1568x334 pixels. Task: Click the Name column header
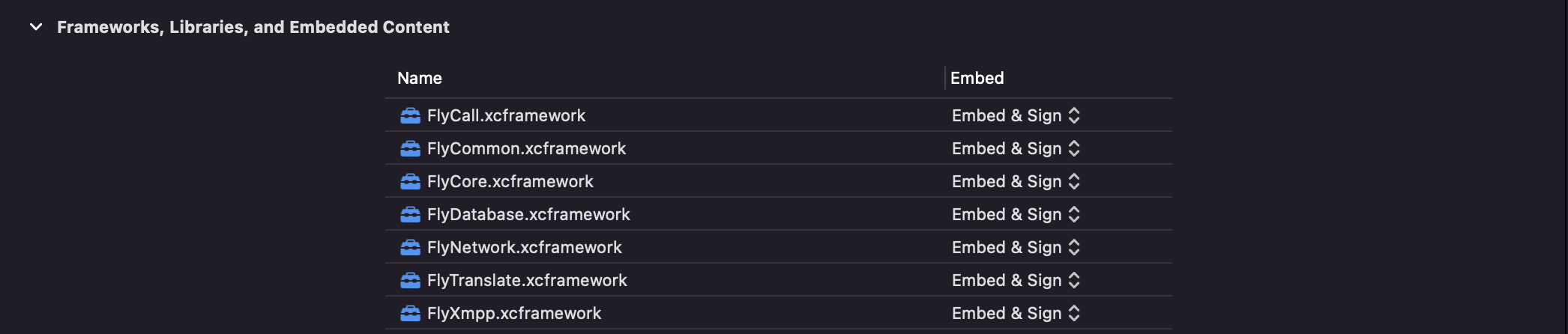pos(420,78)
